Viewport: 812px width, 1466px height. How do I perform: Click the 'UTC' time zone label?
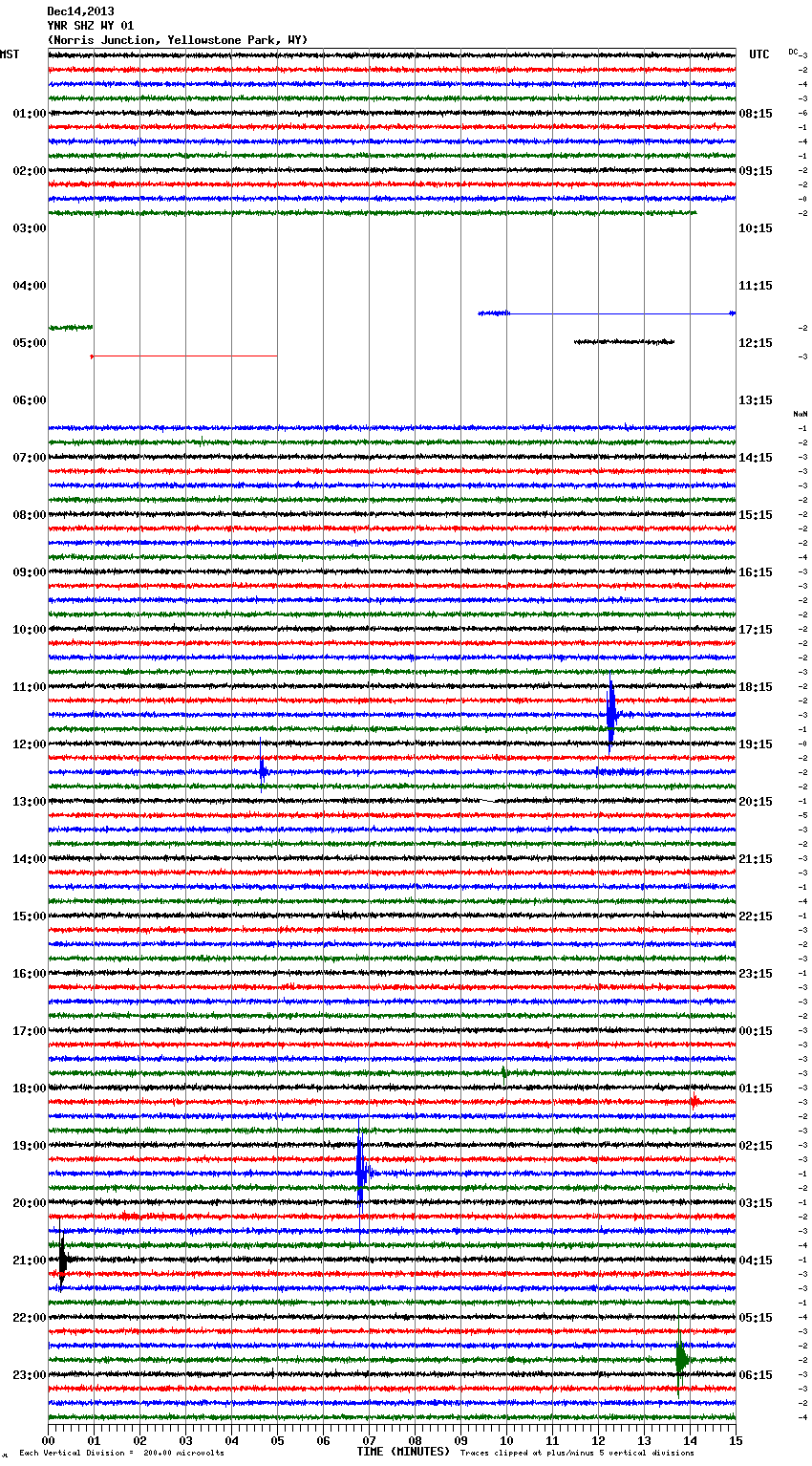759,54
